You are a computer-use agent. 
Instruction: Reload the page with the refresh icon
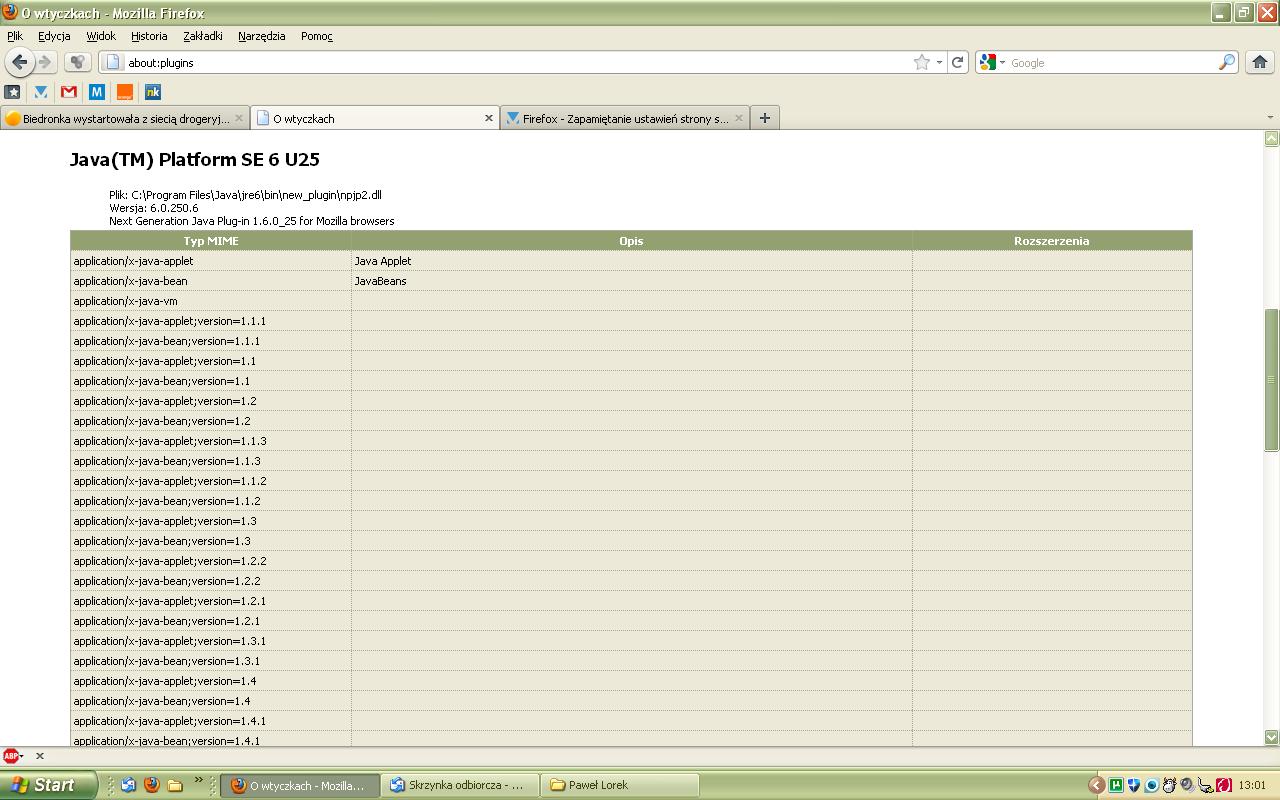957,62
